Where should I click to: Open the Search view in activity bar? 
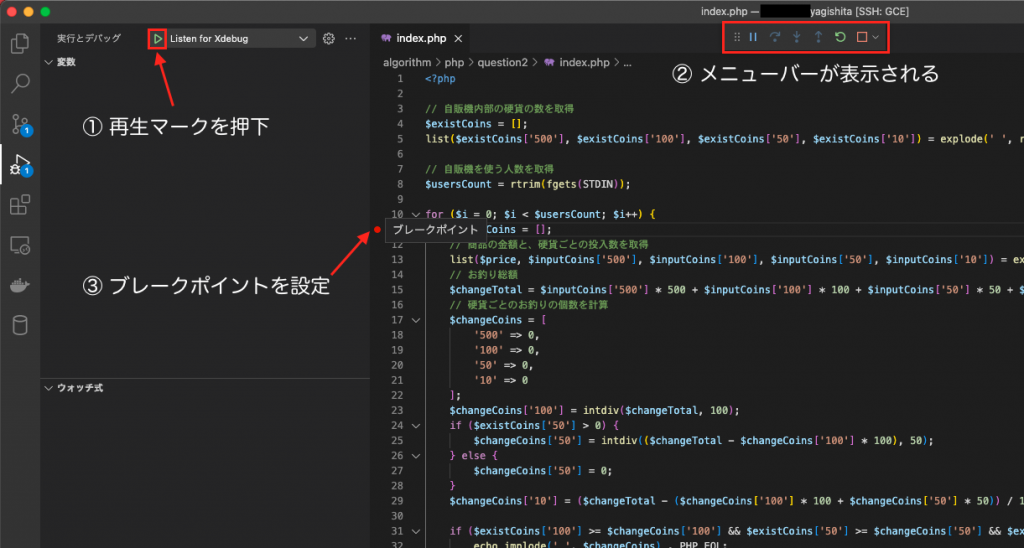pos(19,84)
